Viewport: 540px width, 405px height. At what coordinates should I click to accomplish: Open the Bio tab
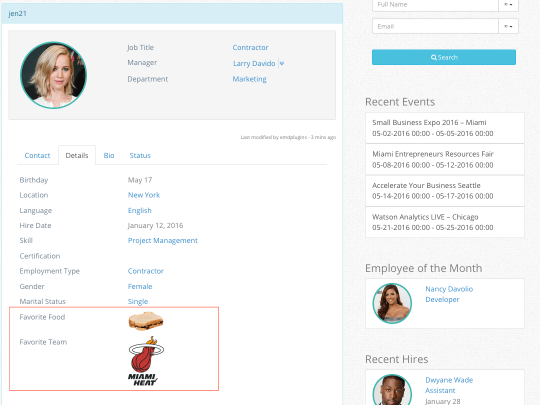pyautogui.click(x=109, y=155)
